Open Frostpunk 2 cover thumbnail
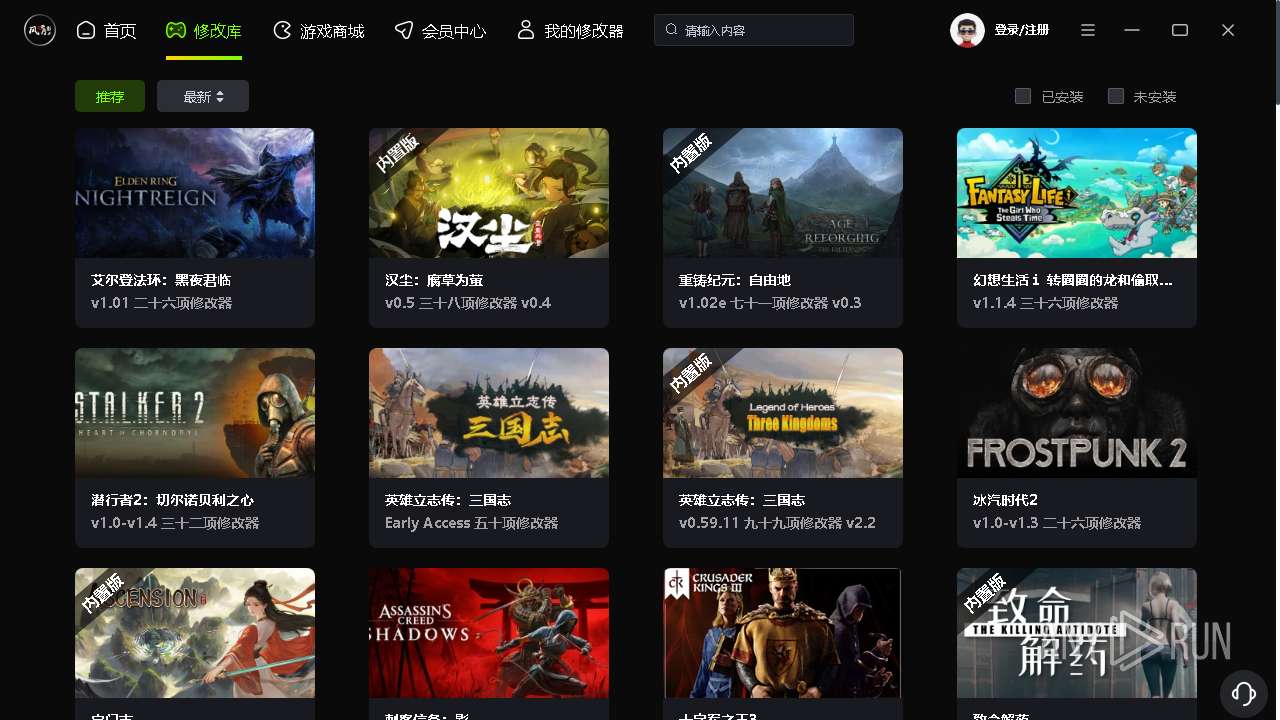This screenshot has width=1280, height=720. pos(1077,413)
